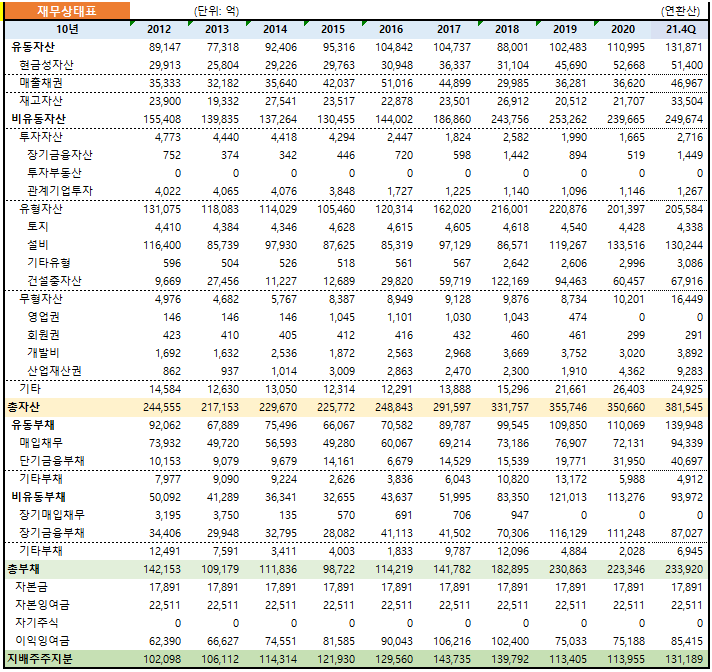Click the 21.4Q 총자산 value 381,545
Viewport: 712px width, 672px height.
click(684, 407)
